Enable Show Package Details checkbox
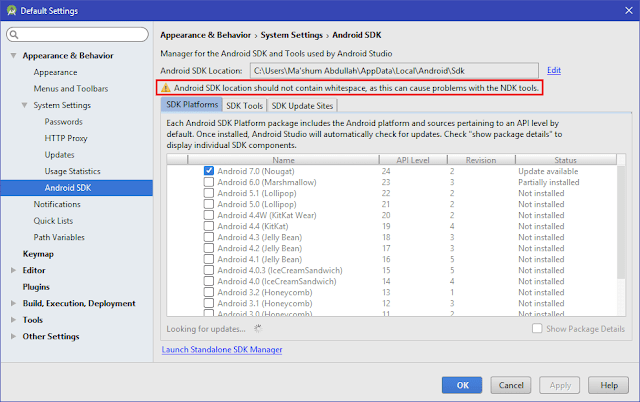 (537, 329)
